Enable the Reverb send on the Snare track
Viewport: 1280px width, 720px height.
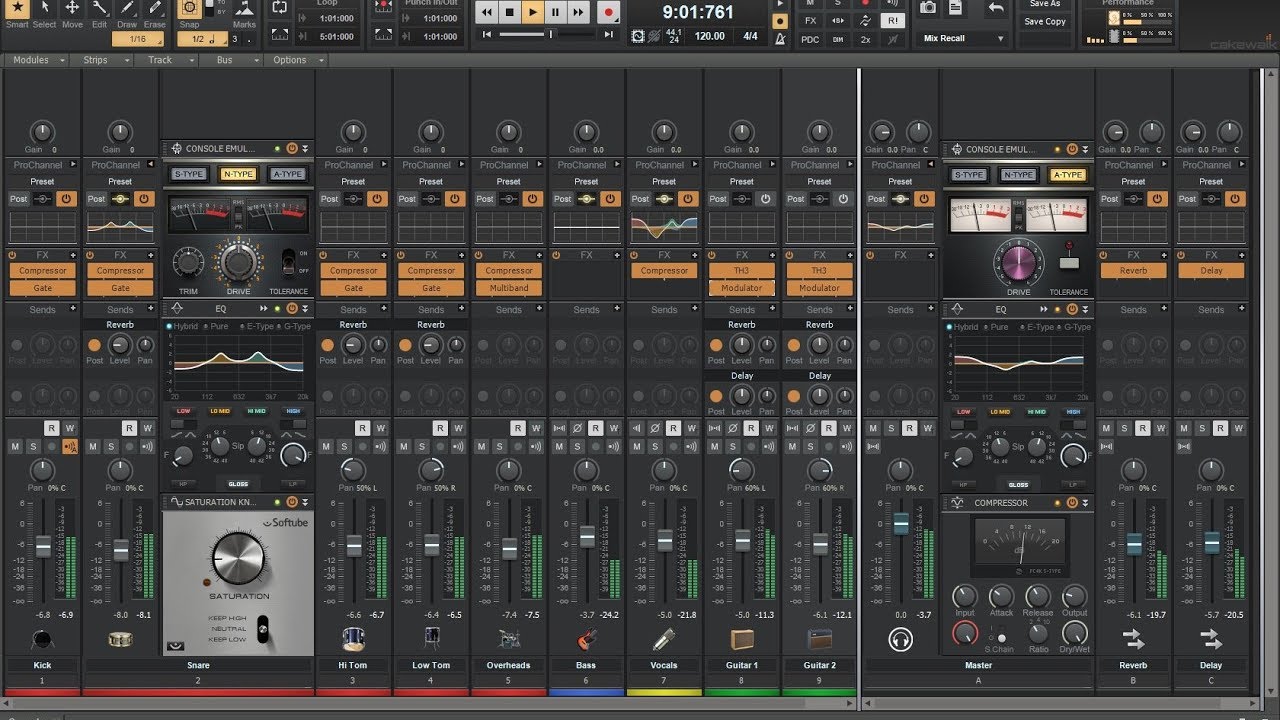(94, 345)
